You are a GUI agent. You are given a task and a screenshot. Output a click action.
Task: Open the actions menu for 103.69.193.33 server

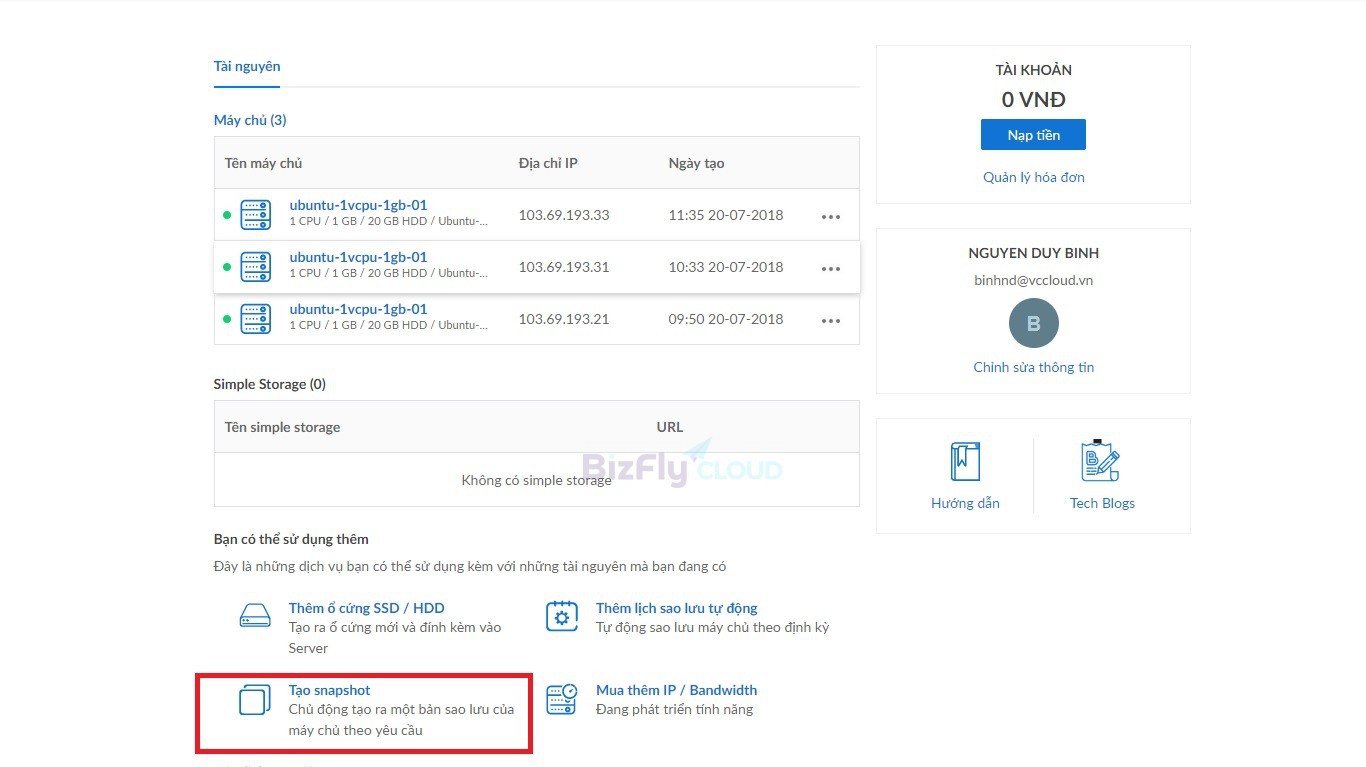pos(831,214)
